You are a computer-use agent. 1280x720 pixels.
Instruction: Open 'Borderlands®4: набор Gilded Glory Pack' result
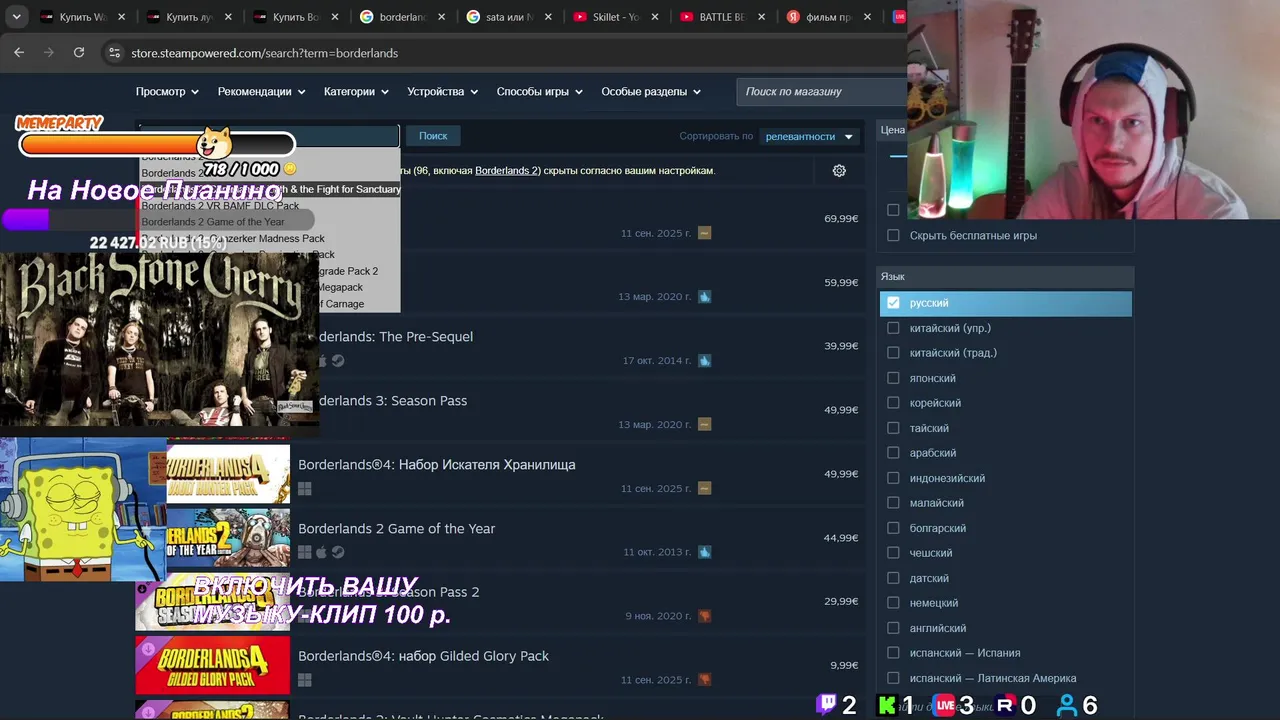click(423, 656)
